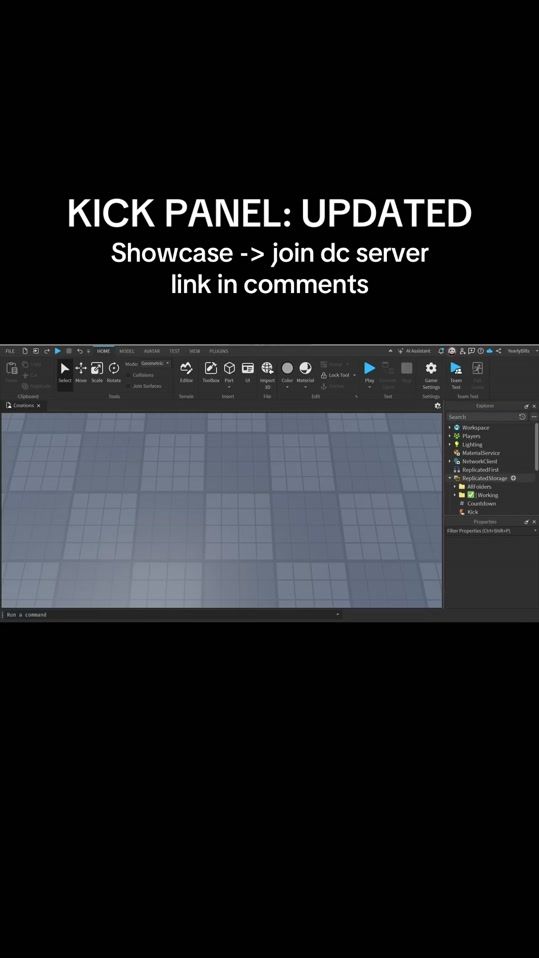Click the quick-access Play triangle at top
539x958 pixels.
[57, 351]
